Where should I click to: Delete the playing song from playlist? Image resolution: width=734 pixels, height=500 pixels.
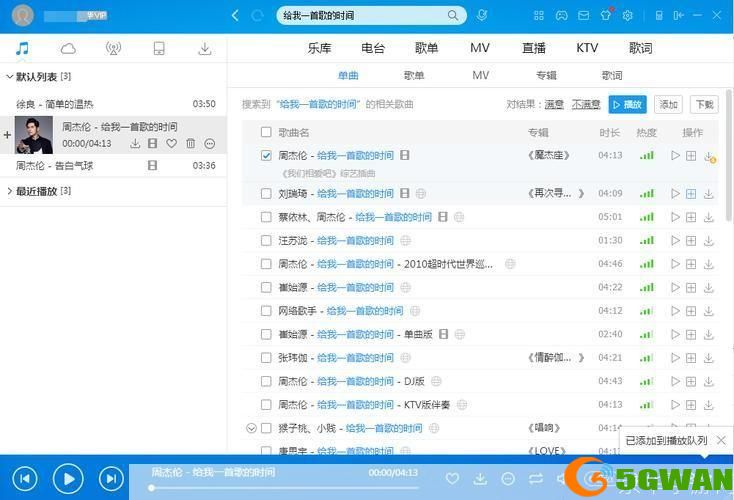click(x=191, y=143)
